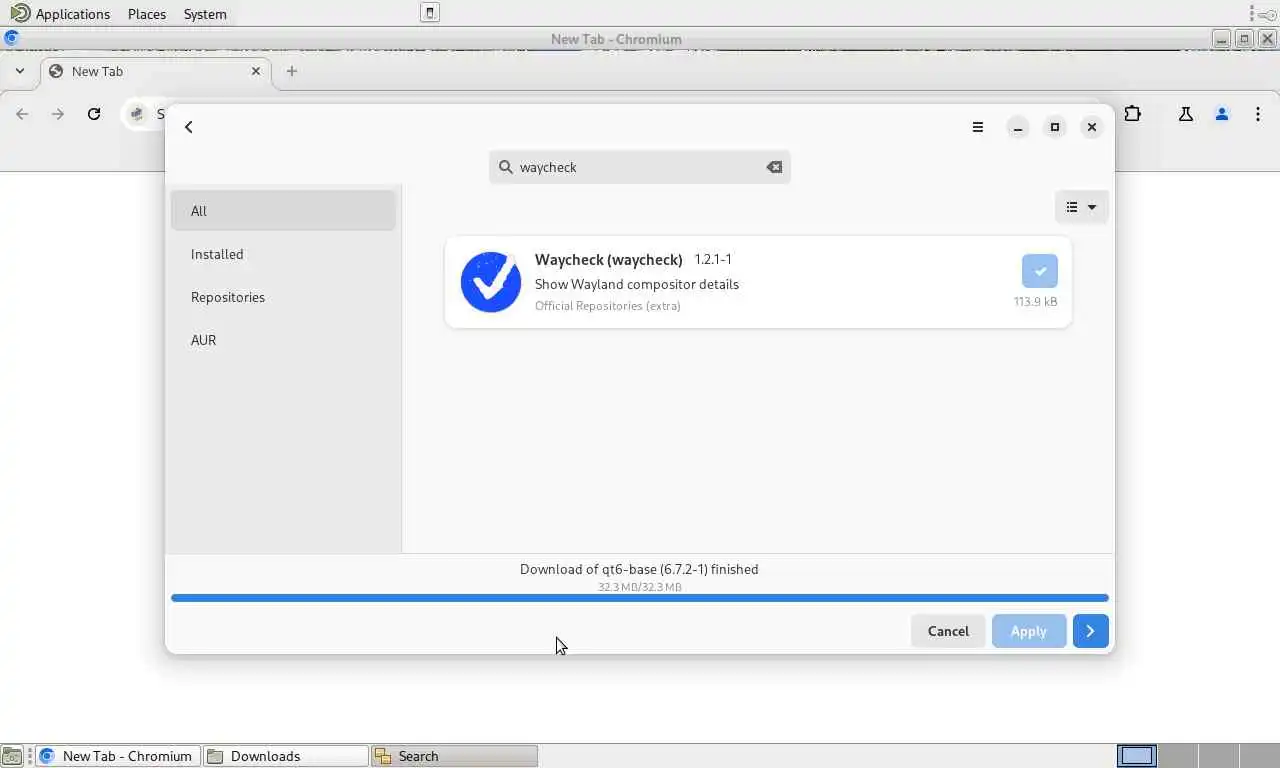Click the version 1.2.1-1 text
The image size is (1280, 768).
(x=713, y=259)
